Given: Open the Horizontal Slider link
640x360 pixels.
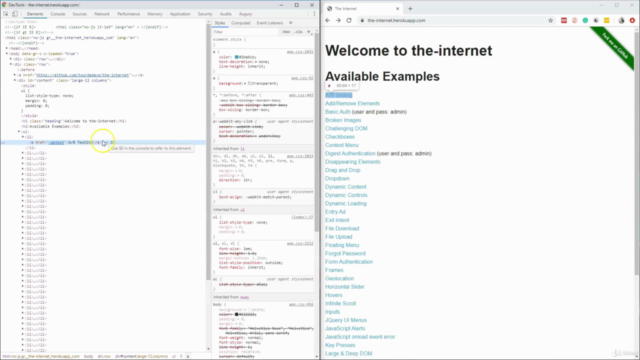Looking at the screenshot, I should pyautogui.click(x=345, y=287).
